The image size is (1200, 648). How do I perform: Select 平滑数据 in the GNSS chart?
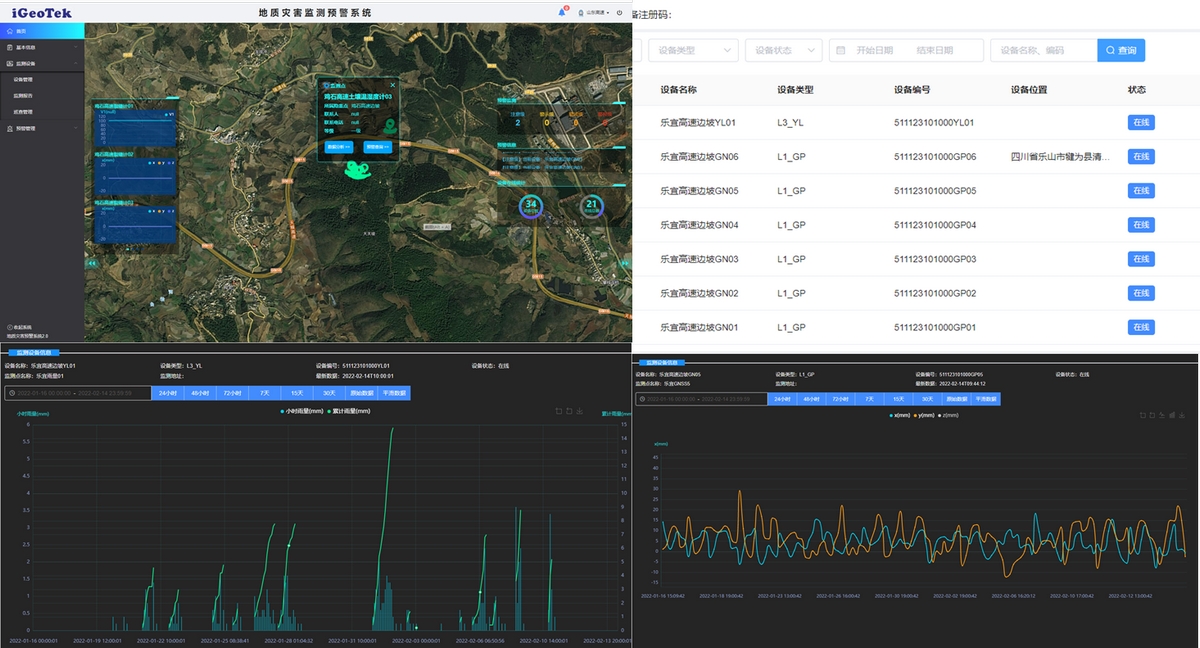click(985, 399)
